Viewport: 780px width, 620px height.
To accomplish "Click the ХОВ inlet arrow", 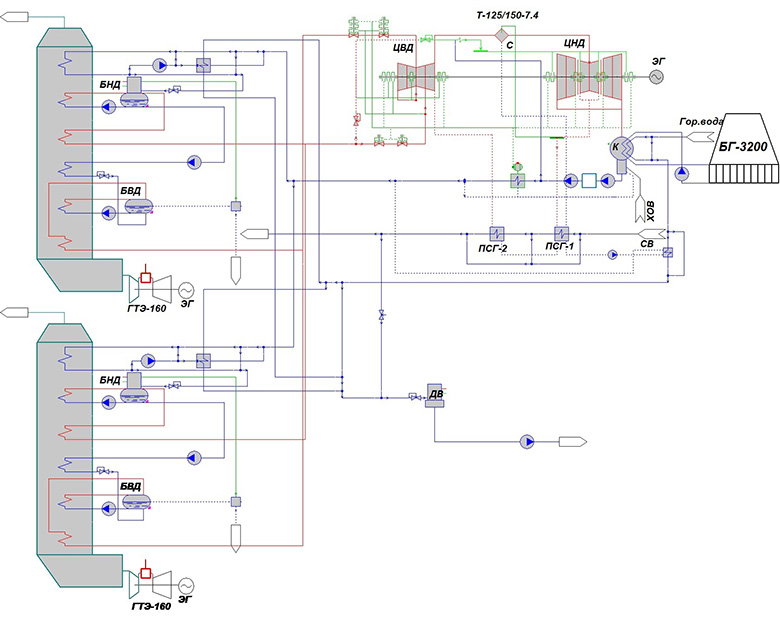I will pyautogui.click(x=641, y=209).
